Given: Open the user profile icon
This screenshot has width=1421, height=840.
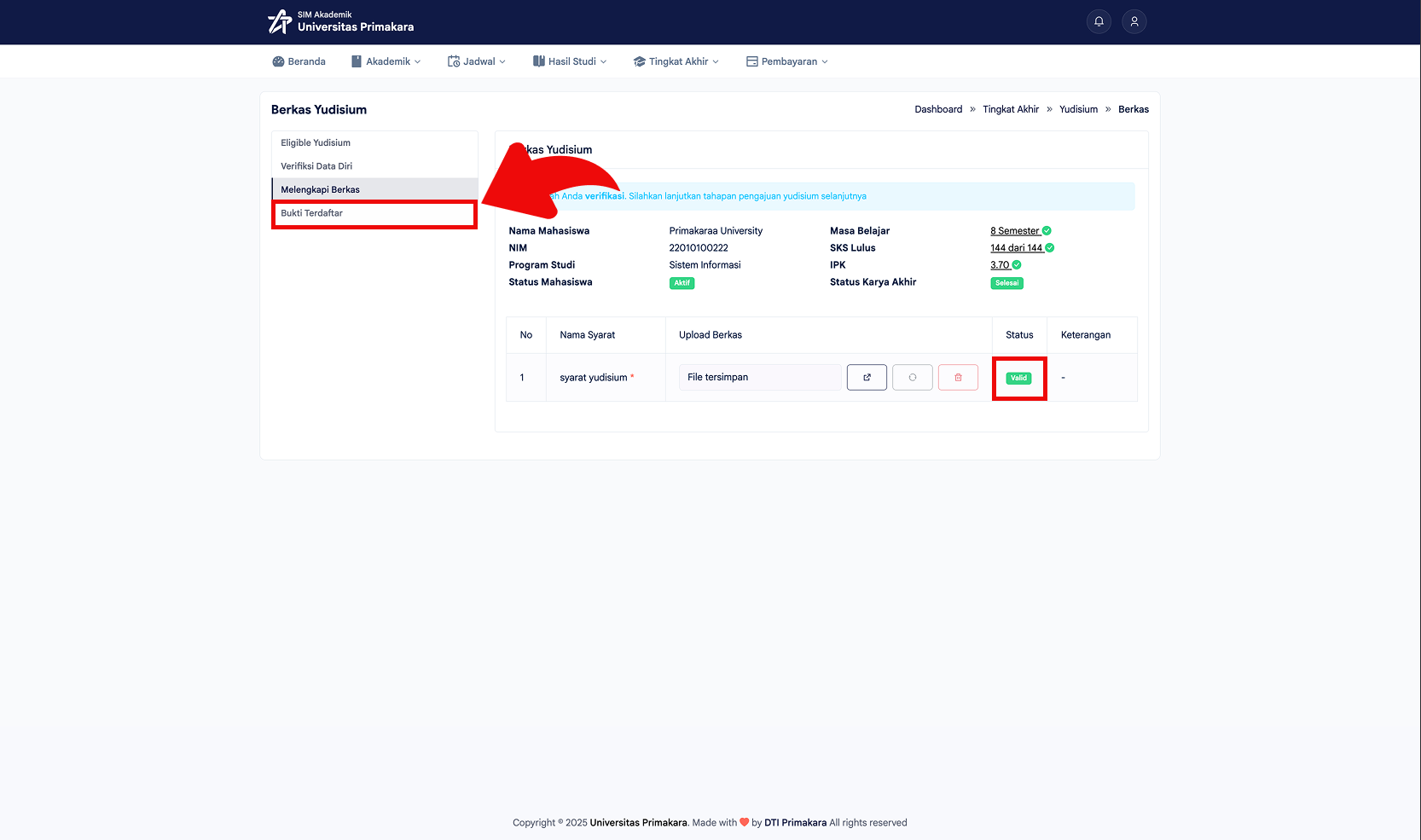Looking at the screenshot, I should pyautogui.click(x=1134, y=21).
